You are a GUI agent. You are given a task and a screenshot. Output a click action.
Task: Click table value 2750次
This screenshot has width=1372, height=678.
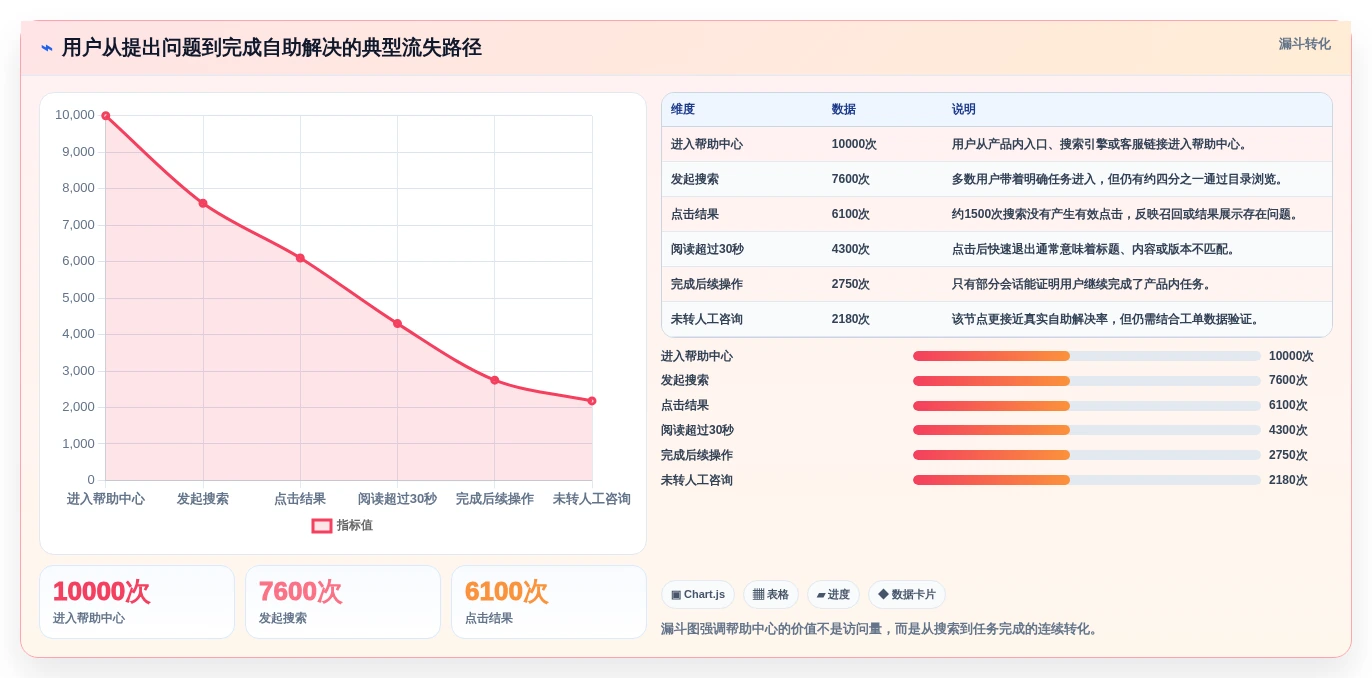[851, 284]
